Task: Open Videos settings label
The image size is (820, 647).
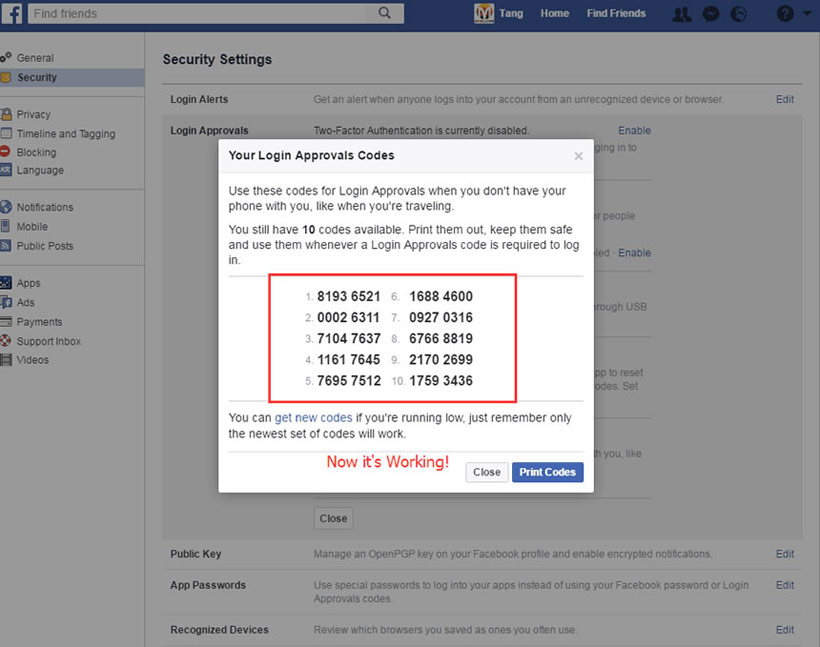Action: [32, 360]
